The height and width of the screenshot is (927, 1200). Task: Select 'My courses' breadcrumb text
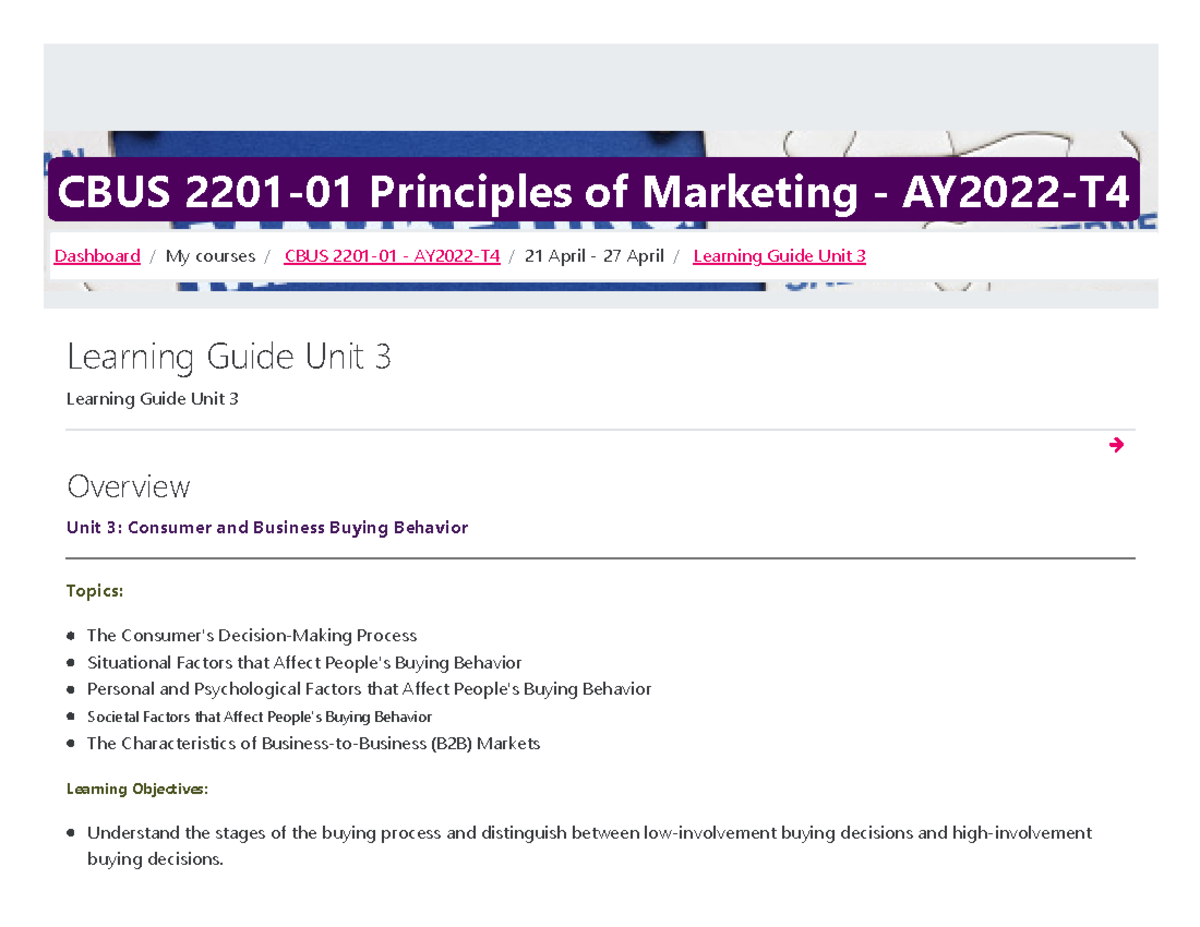click(x=210, y=256)
